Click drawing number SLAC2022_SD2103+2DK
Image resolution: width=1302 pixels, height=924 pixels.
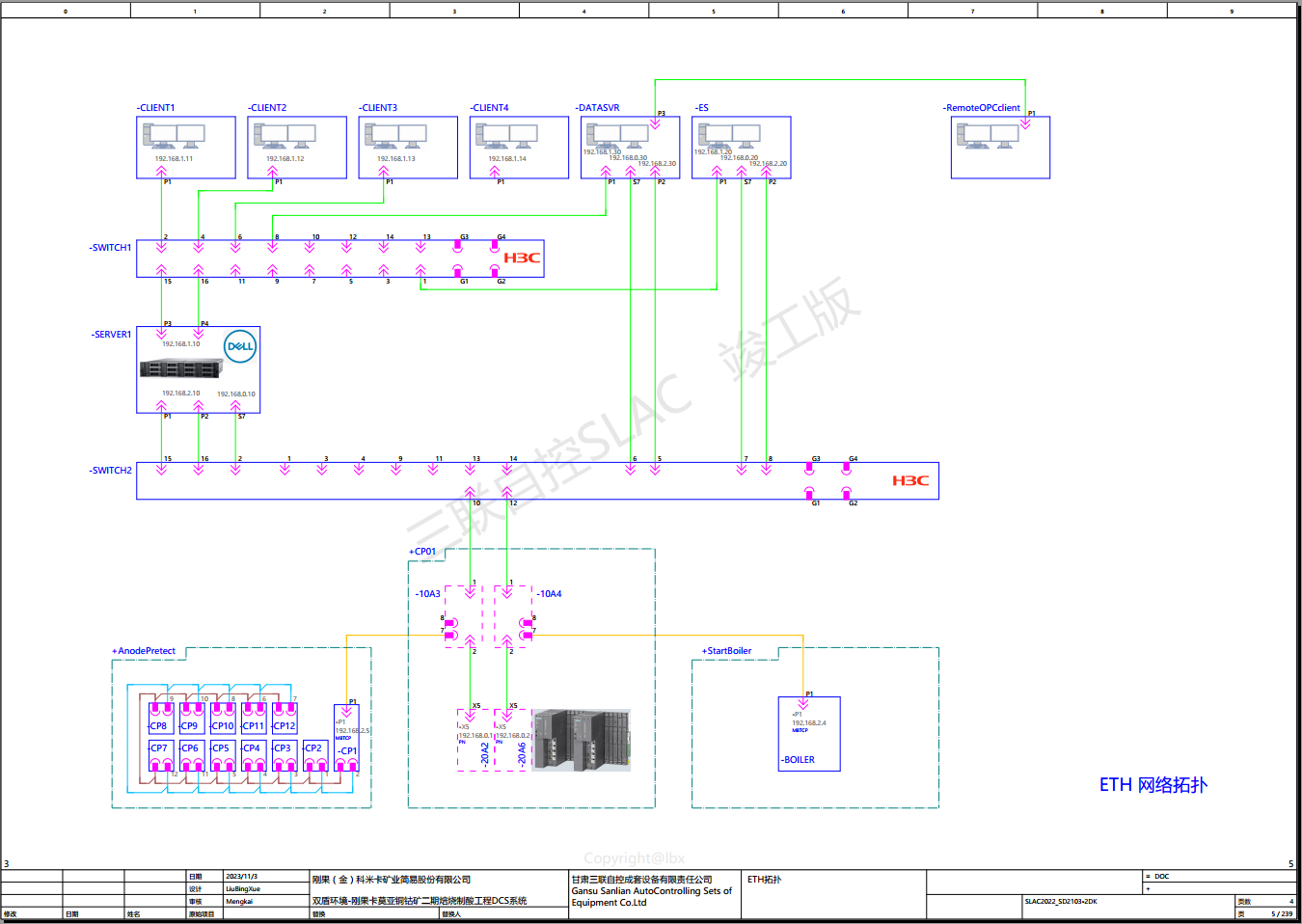tap(1061, 902)
